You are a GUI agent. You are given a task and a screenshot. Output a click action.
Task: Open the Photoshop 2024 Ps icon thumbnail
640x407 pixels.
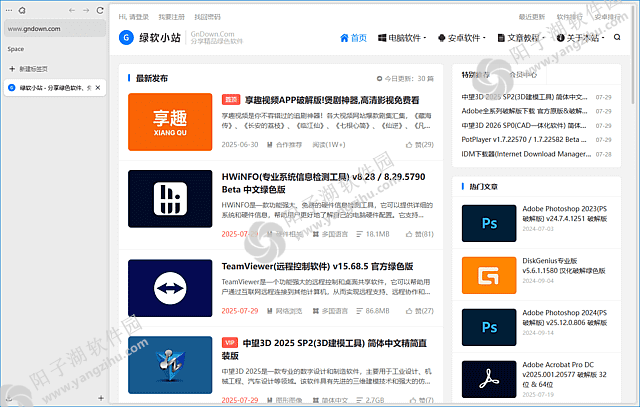click(489, 327)
